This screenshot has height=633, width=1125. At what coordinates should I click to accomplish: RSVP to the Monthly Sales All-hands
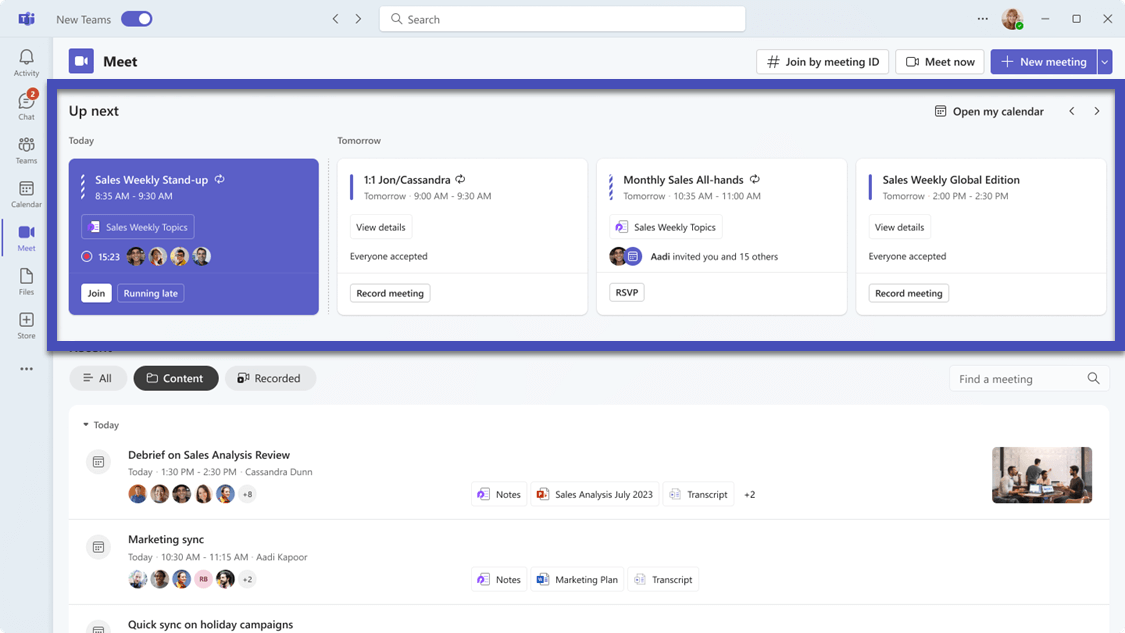pyautogui.click(x=626, y=291)
